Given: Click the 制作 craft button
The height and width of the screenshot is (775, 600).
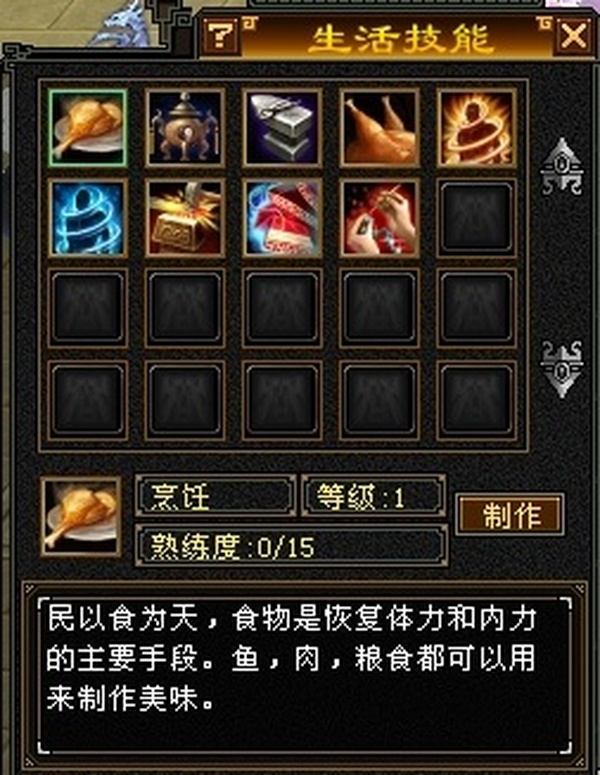Looking at the screenshot, I should tap(510, 515).
